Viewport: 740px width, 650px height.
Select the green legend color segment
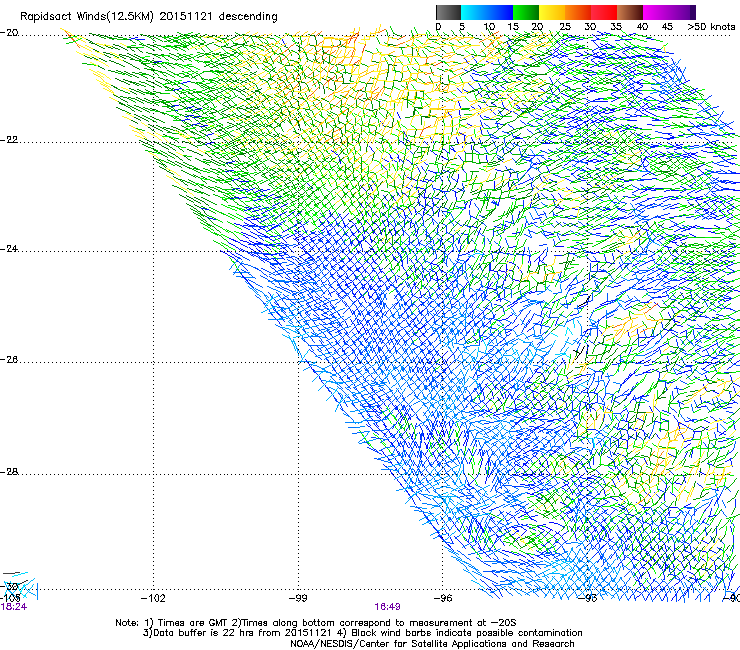click(x=526, y=12)
